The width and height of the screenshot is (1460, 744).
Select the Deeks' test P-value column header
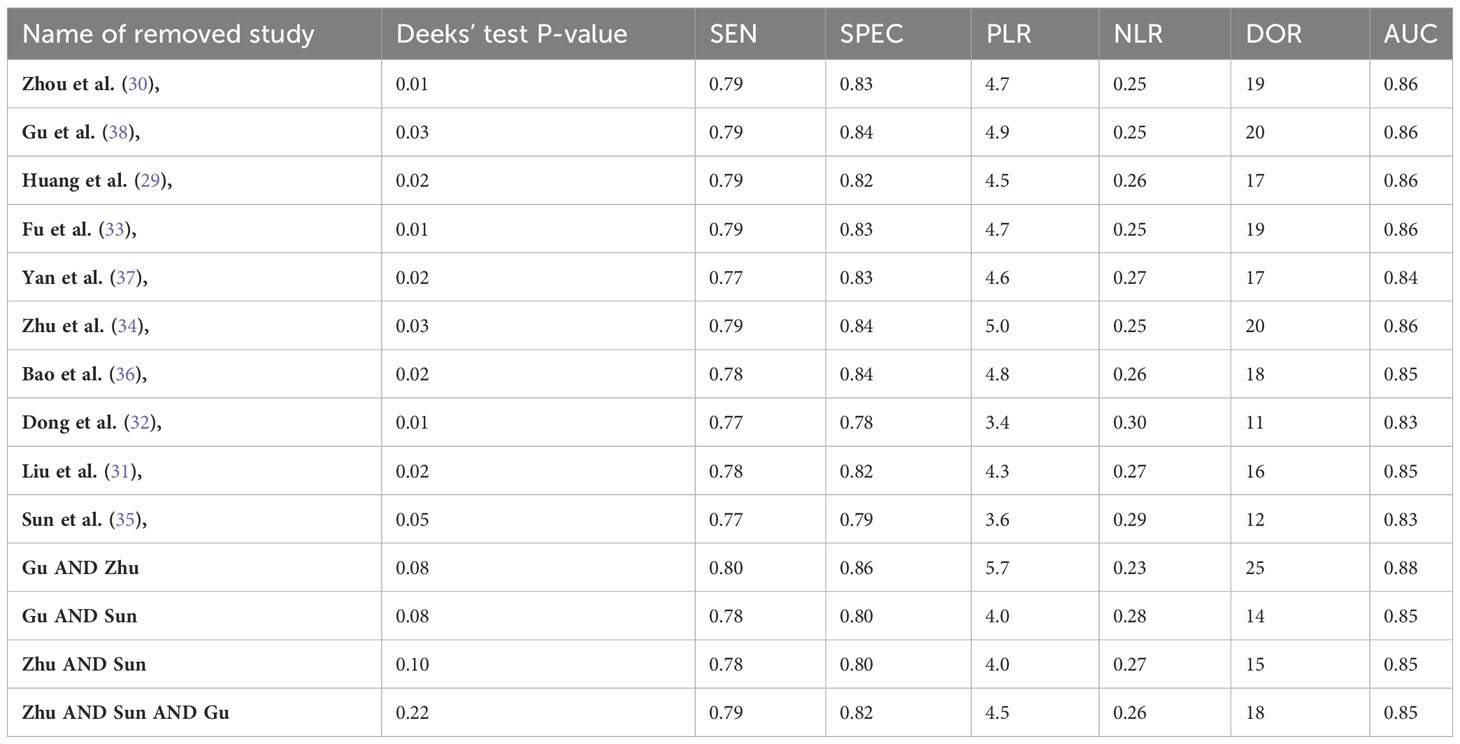[512, 35]
